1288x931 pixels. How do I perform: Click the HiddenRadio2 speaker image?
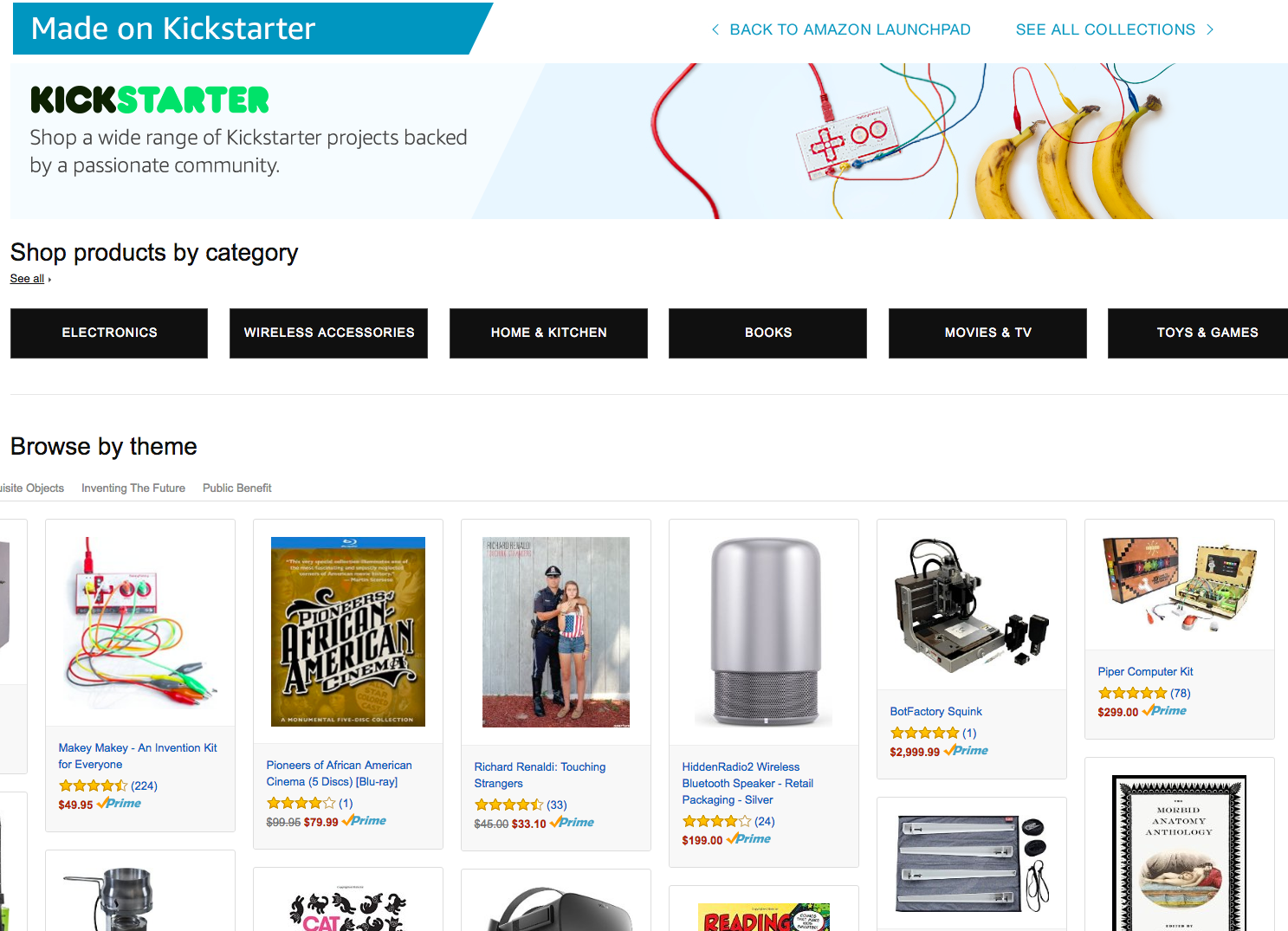coord(764,632)
